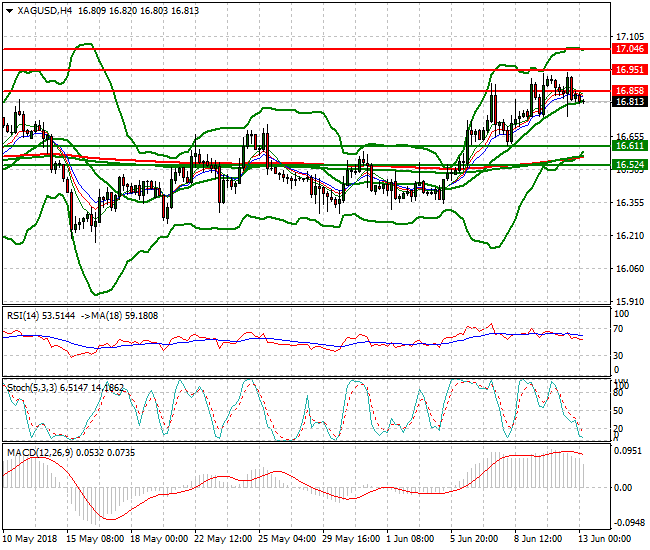Click the 25 May 04:00 time label
Screen dimensions: 650x550
(x=287, y=539)
